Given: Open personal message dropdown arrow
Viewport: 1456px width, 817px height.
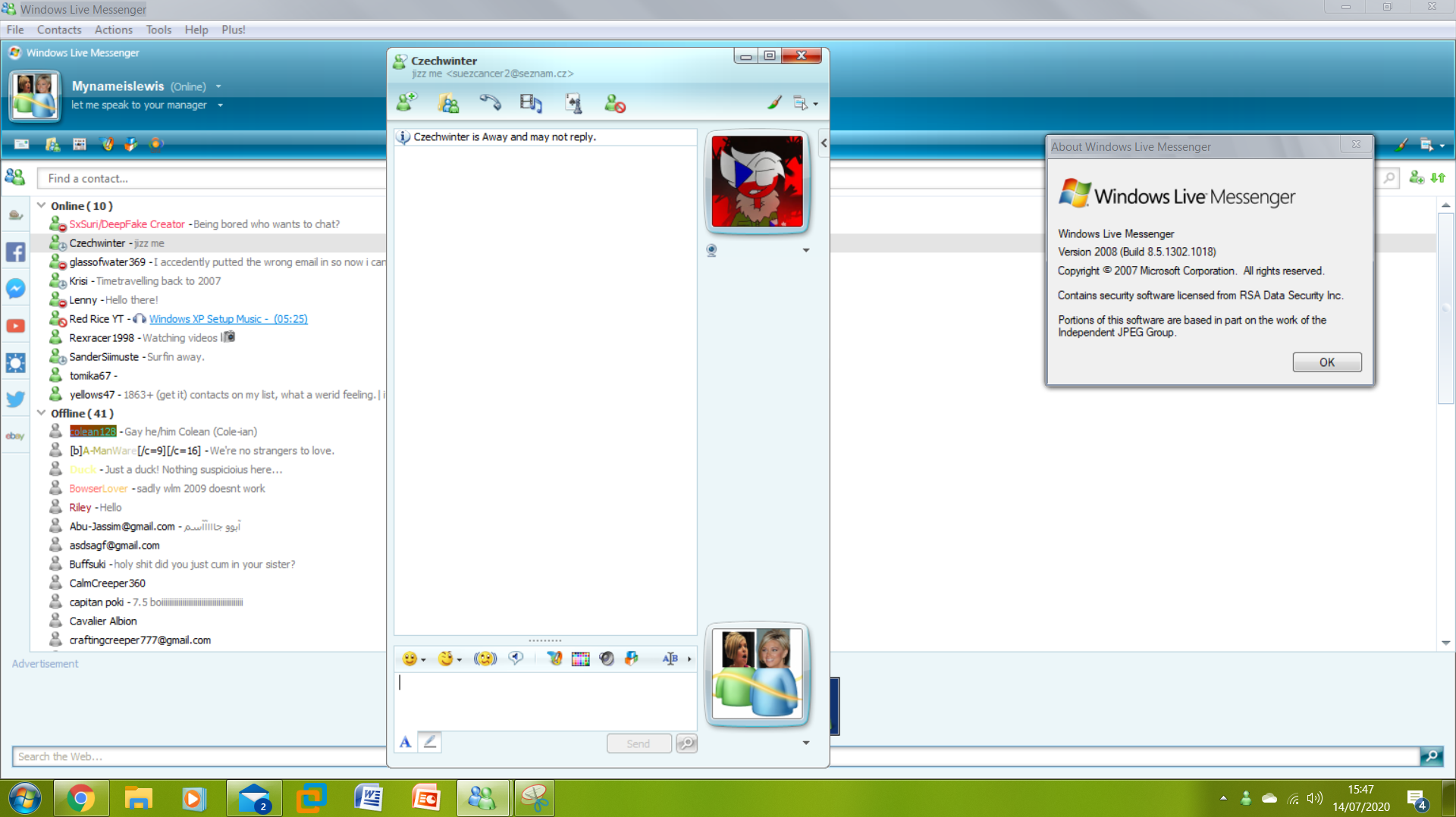Looking at the screenshot, I should [221, 105].
